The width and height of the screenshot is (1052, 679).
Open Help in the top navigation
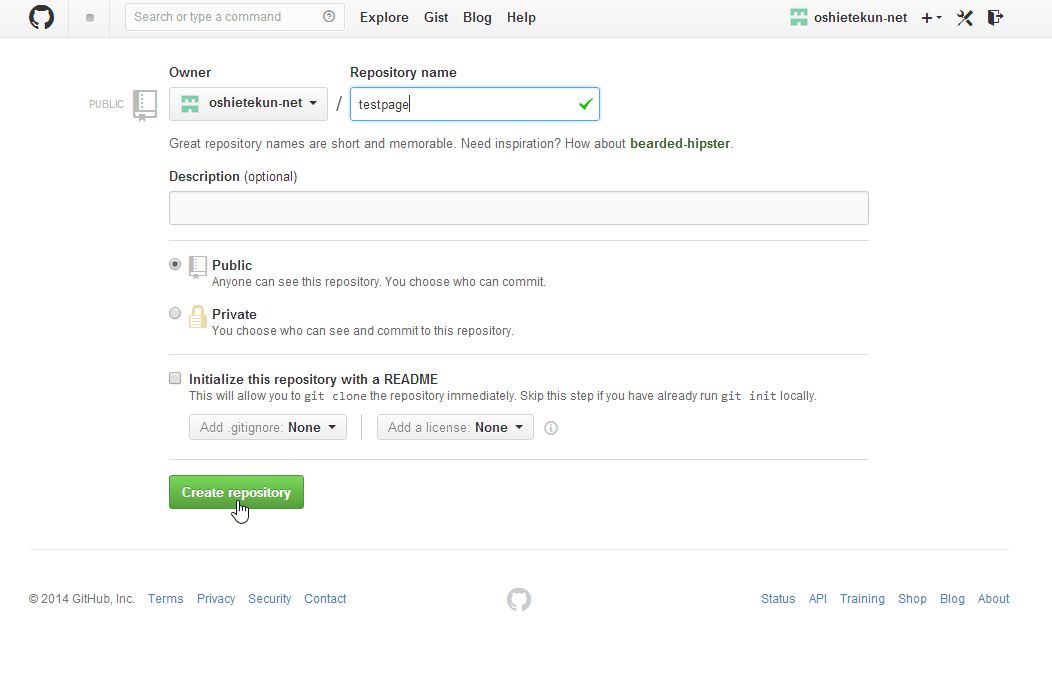tap(521, 17)
